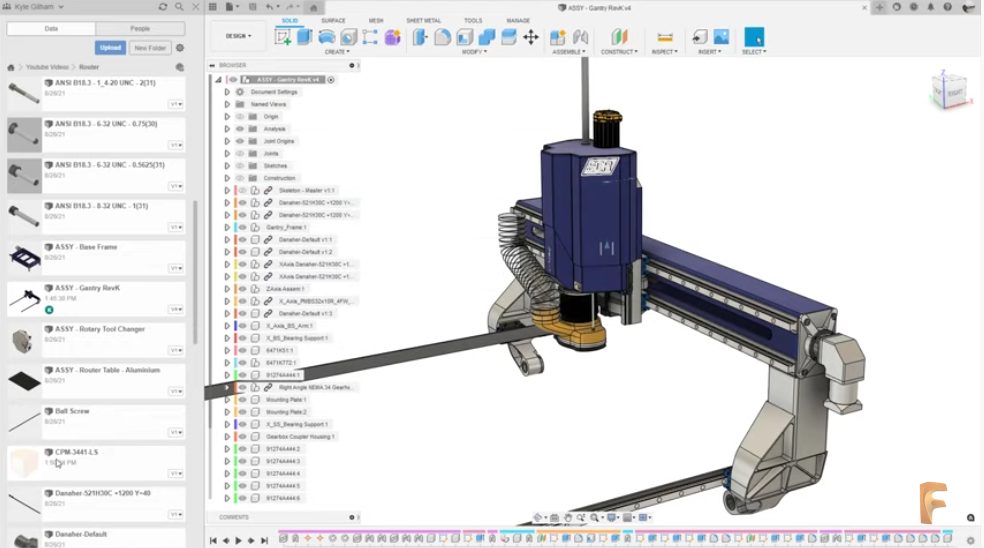Toggle visibility of the Sketches folder
This screenshot has height=548, width=984.
click(240, 166)
